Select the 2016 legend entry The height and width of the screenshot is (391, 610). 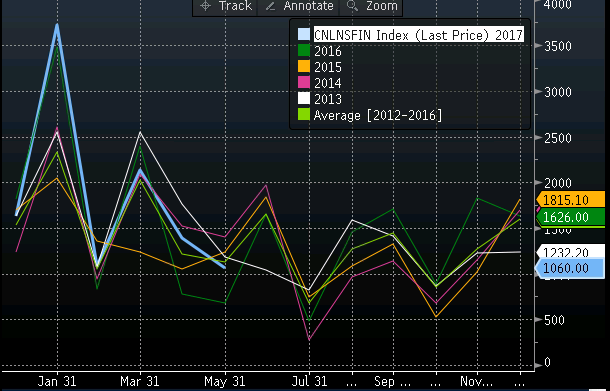pos(328,51)
